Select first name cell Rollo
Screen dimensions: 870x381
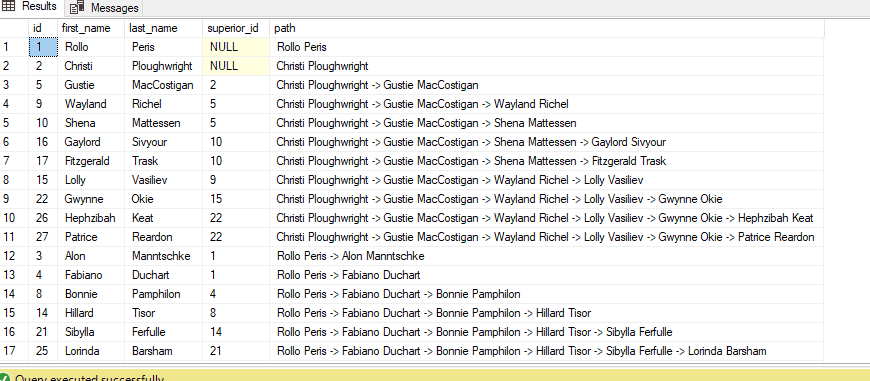tap(90, 47)
